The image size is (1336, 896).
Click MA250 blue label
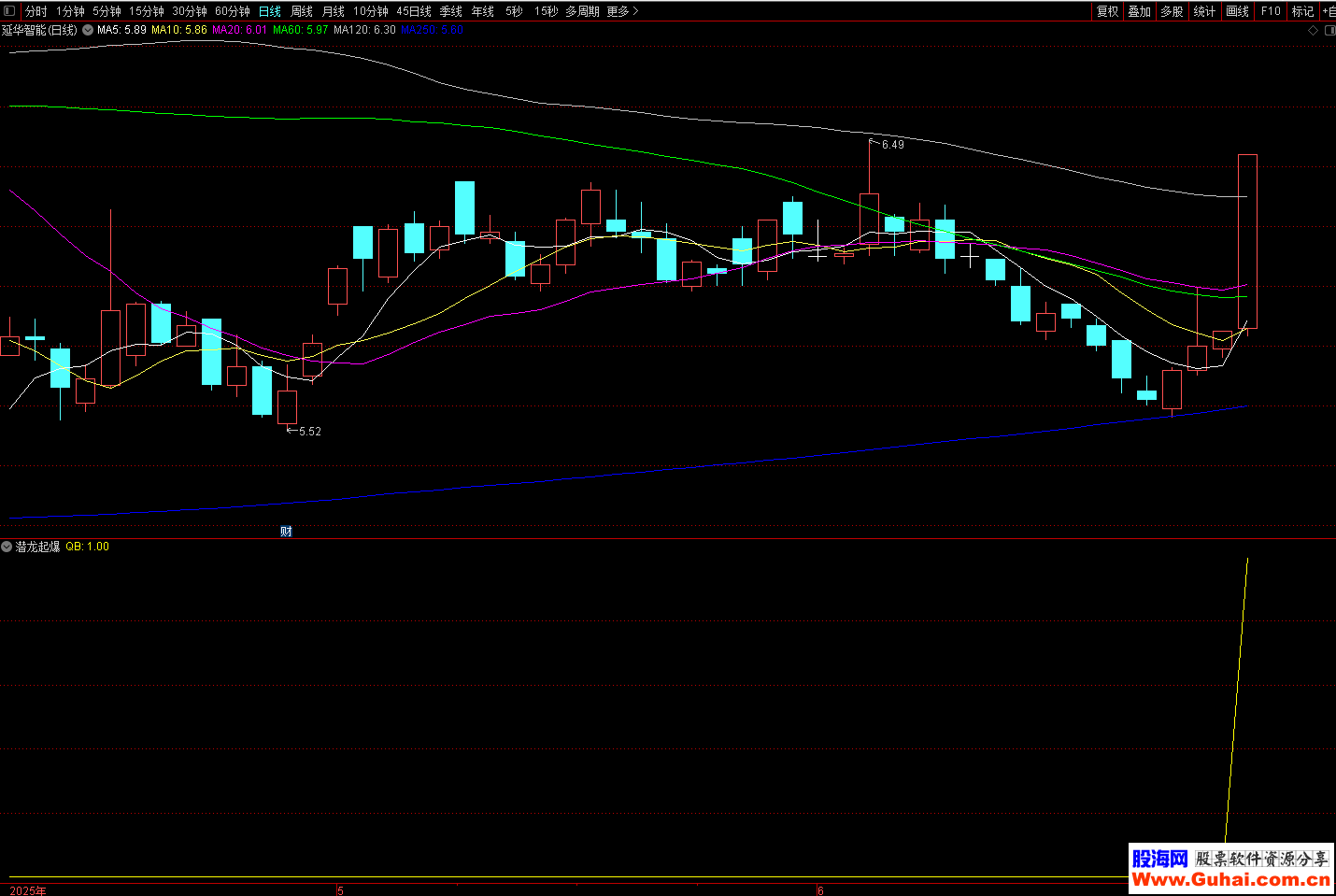pyautogui.click(x=432, y=30)
